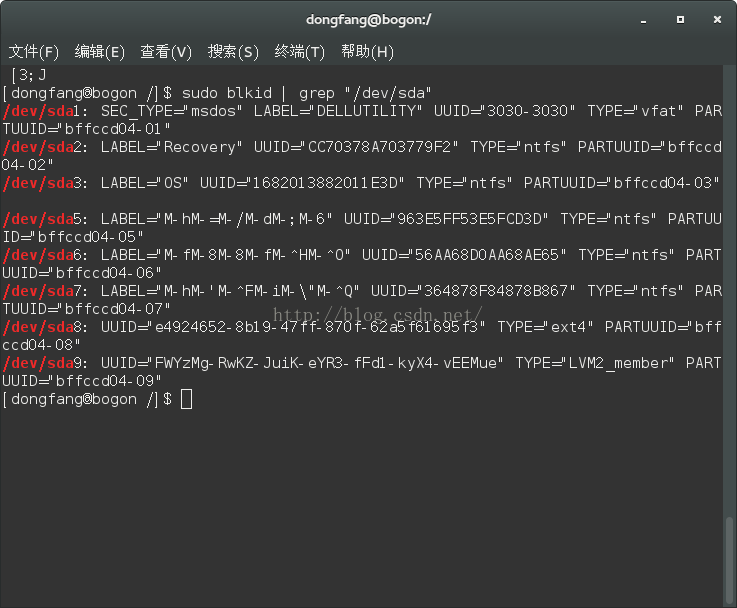Click the UUID="56AA68D0AA68AE65" value
Screen dimensions: 737x608
(464, 255)
